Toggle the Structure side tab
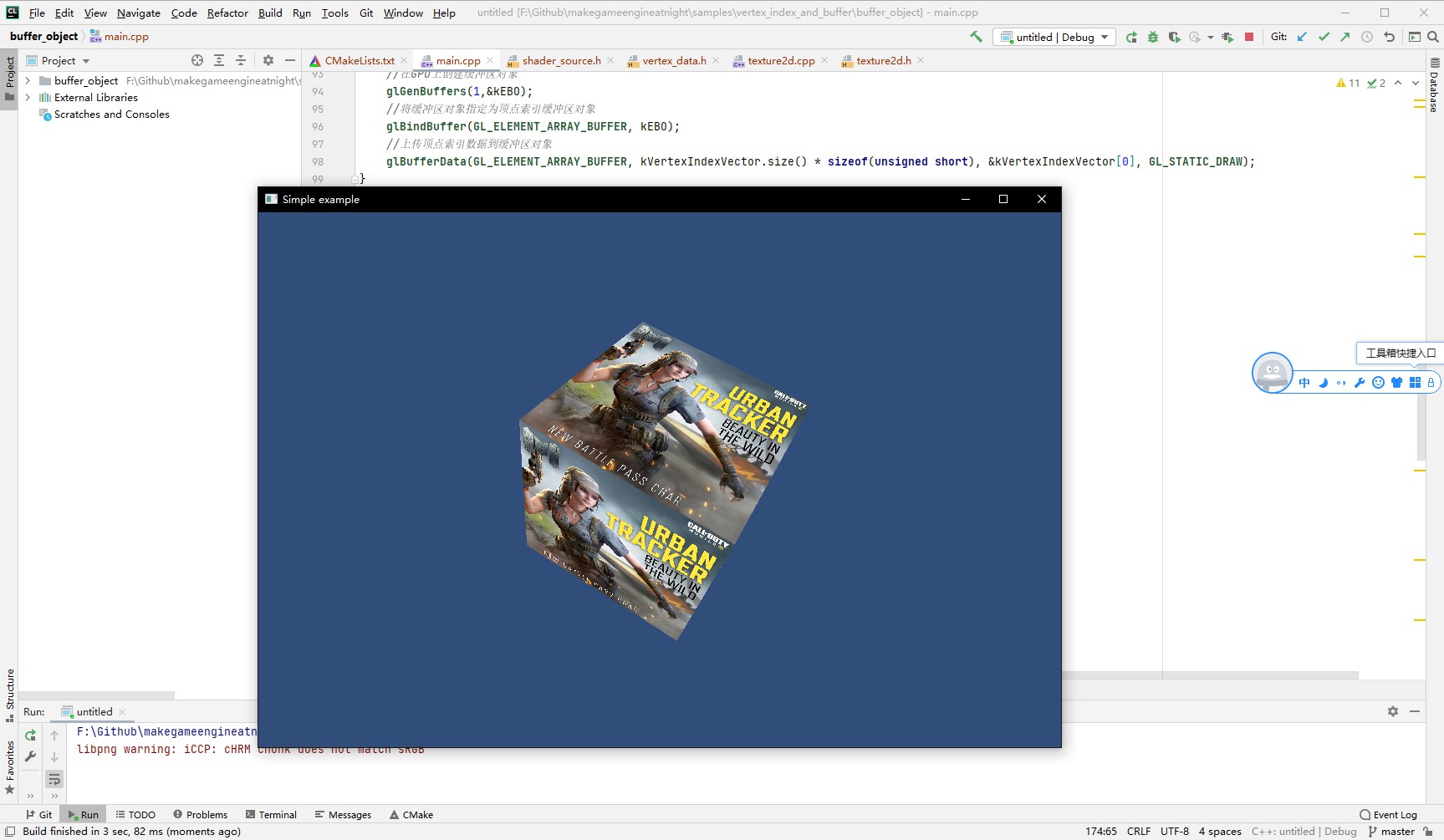The image size is (1444, 840). coord(9,695)
